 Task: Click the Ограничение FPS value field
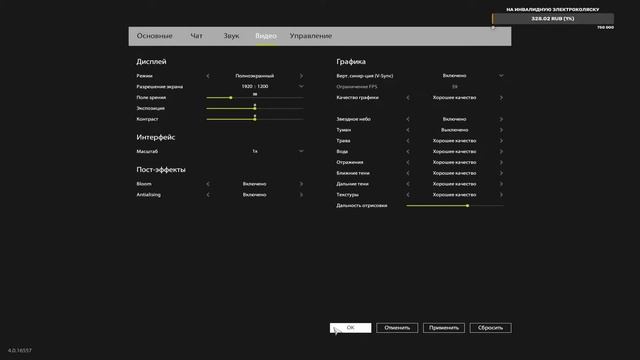pos(455,87)
